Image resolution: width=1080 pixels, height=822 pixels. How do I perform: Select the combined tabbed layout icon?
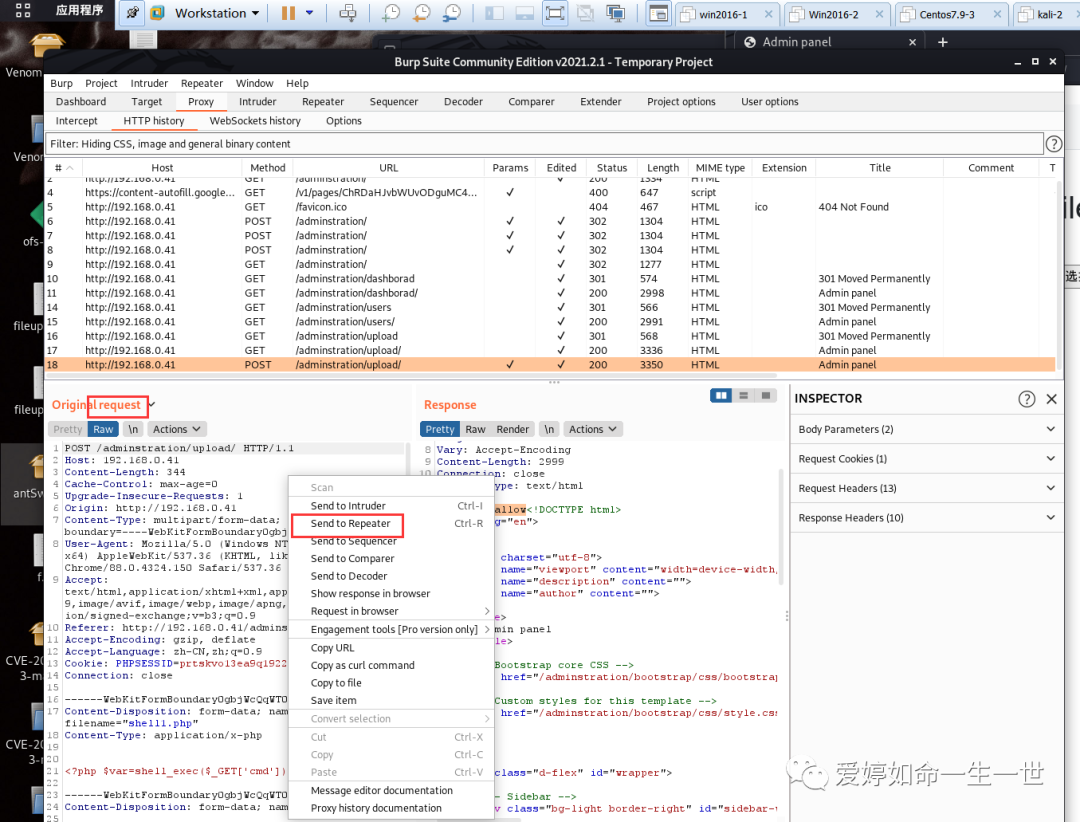pos(766,395)
